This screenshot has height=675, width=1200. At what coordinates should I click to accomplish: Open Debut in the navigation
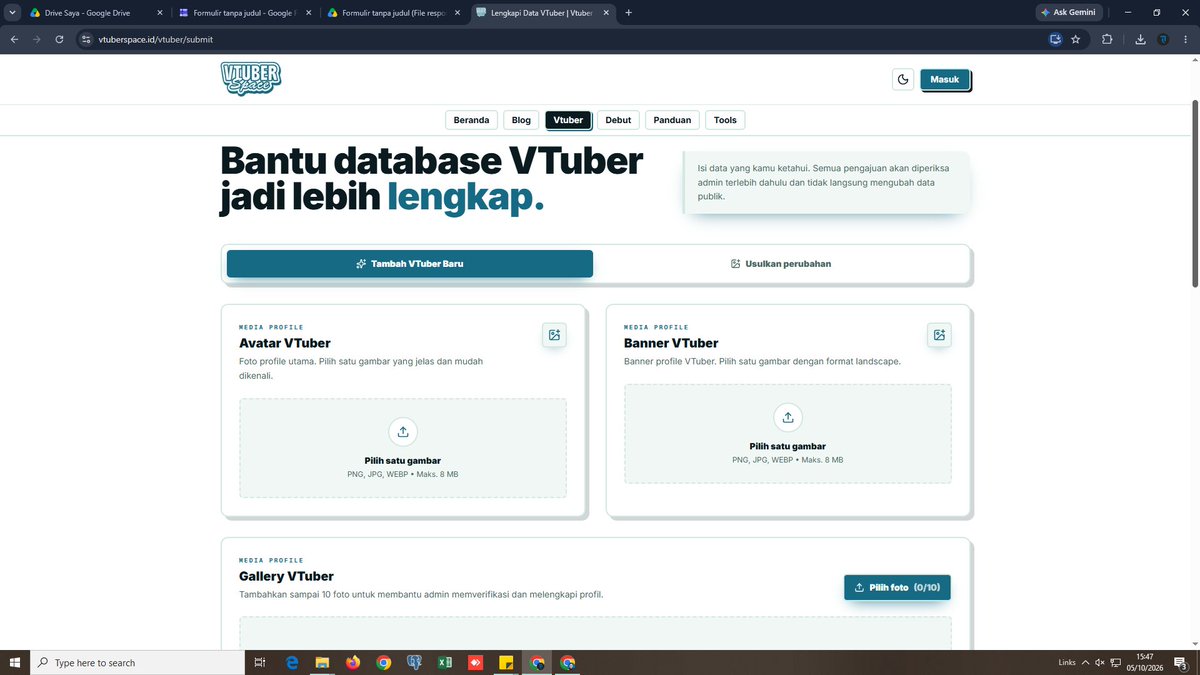618,120
